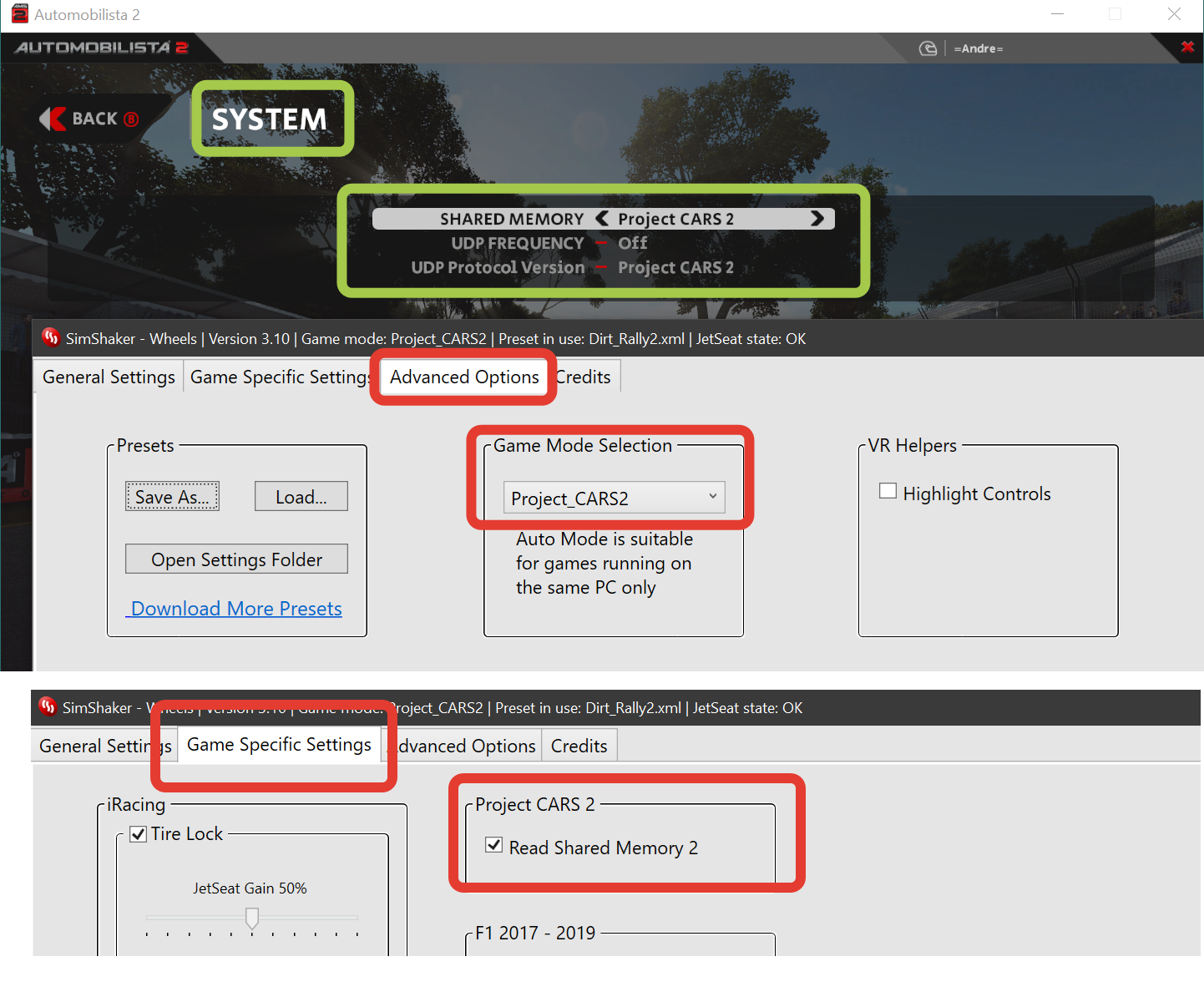
Task: Click the SimShaker icon in upper window title
Action: [x=51, y=337]
